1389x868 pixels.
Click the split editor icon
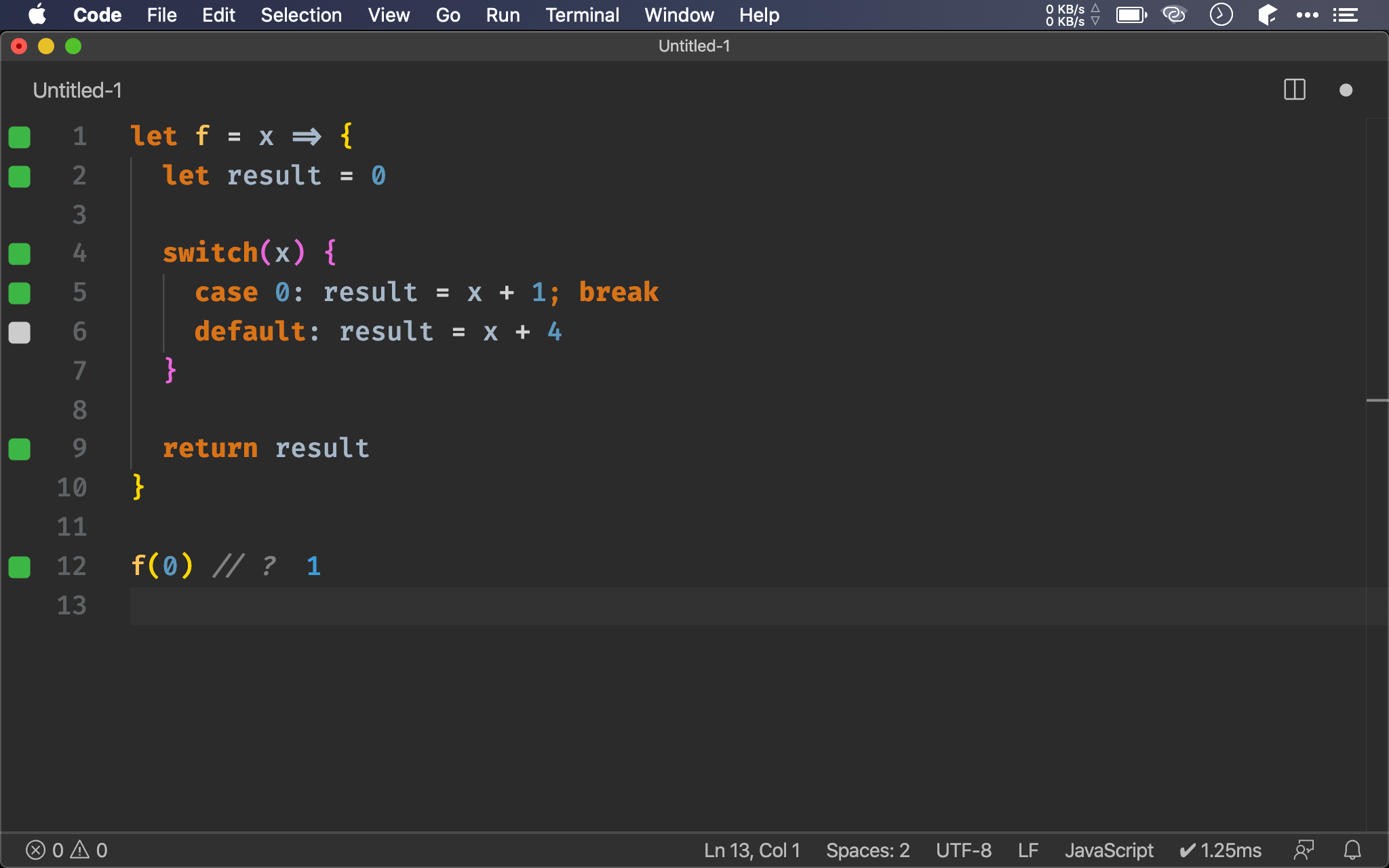point(1294,90)
